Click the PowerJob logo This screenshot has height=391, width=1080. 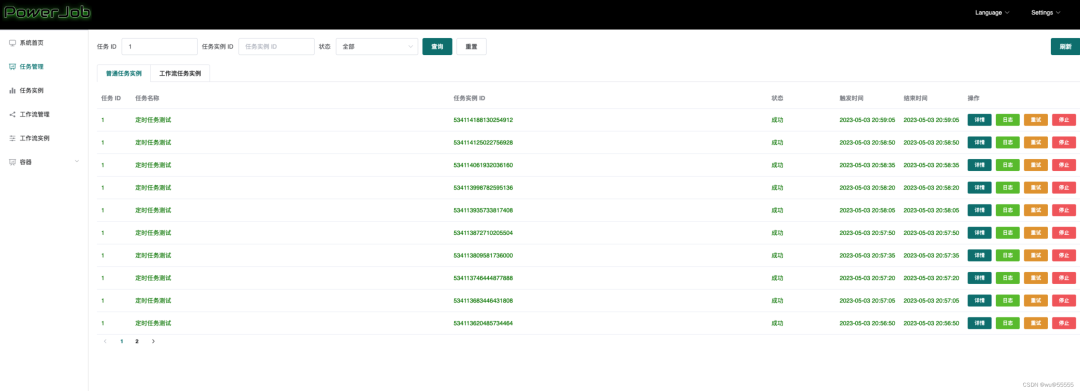47,12
